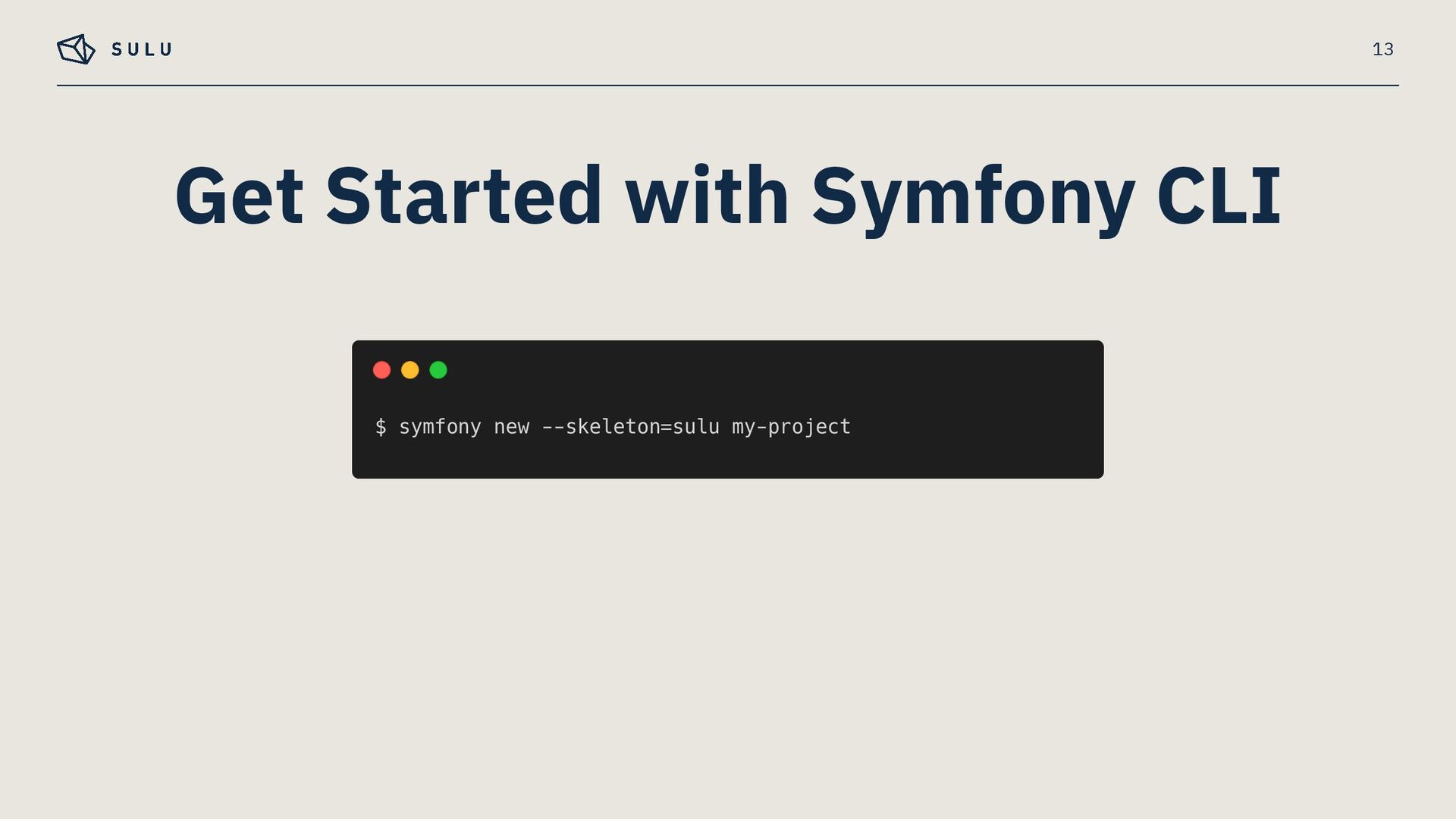Click slide number 13
This screenshot has height=819, width=1456.
[x=1382, y=49]
